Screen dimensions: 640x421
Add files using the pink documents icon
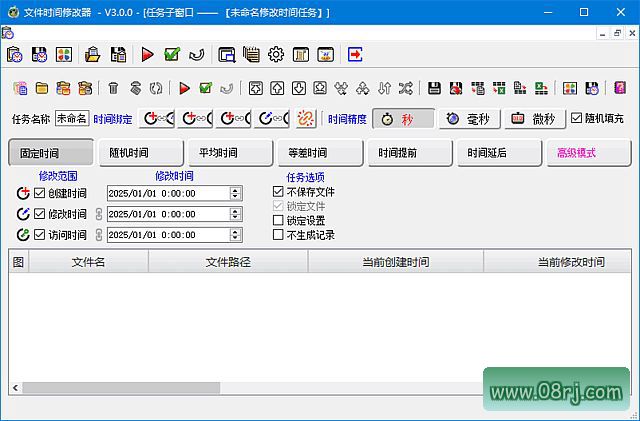tap(20, 88)
